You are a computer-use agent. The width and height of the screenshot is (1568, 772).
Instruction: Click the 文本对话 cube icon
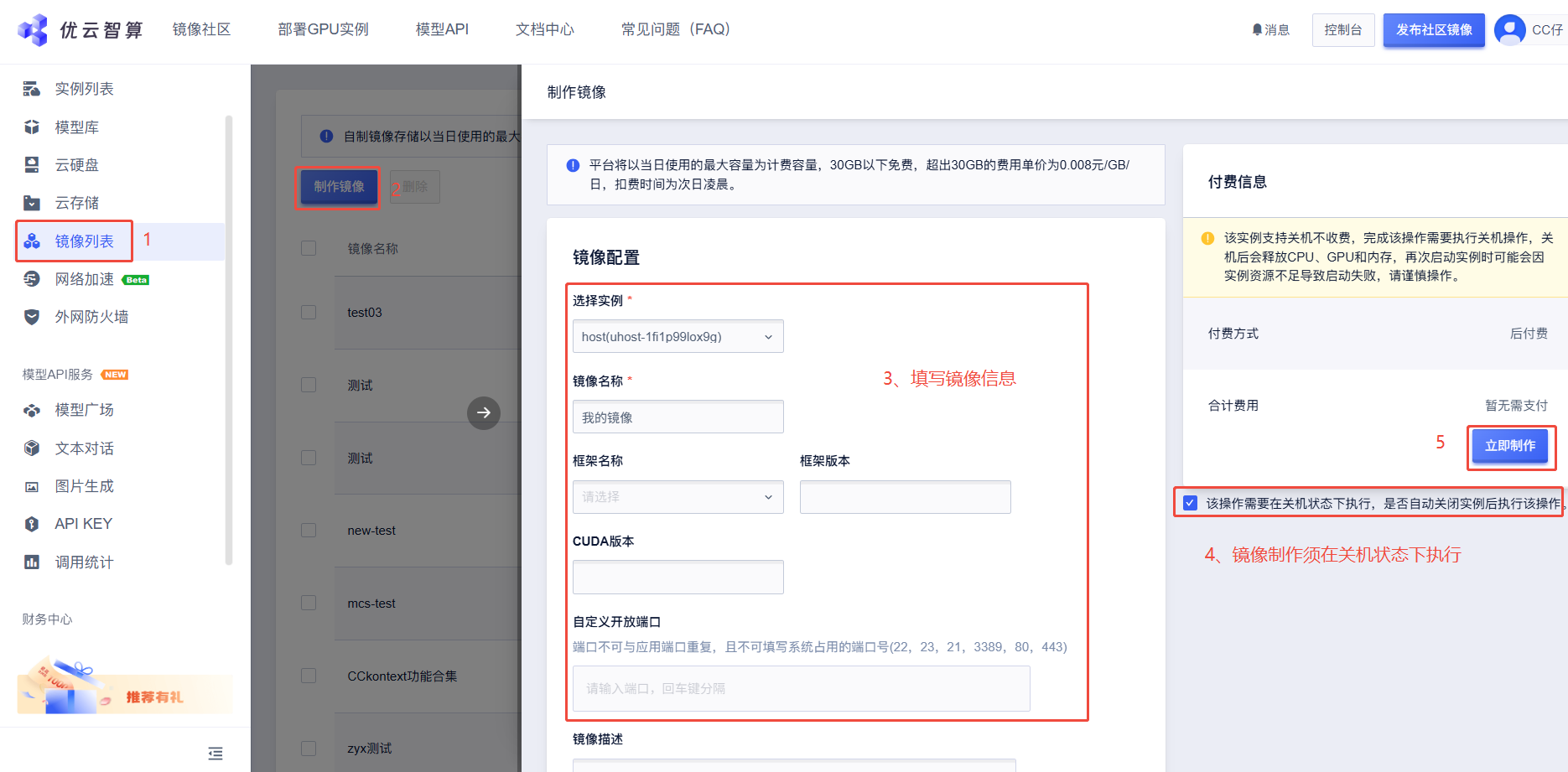(x=32, y=448)
